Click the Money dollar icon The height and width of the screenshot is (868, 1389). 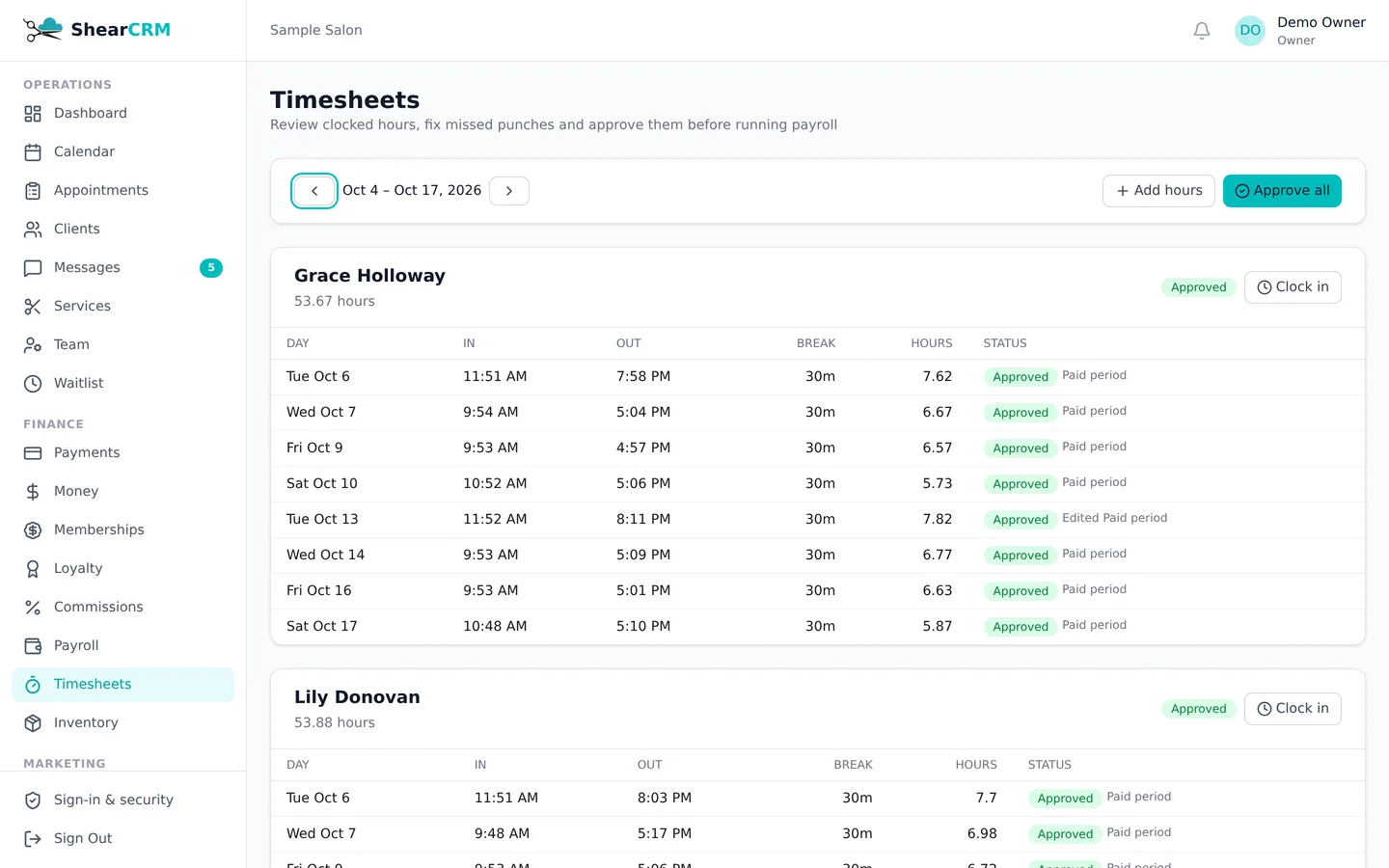(33, 492)
